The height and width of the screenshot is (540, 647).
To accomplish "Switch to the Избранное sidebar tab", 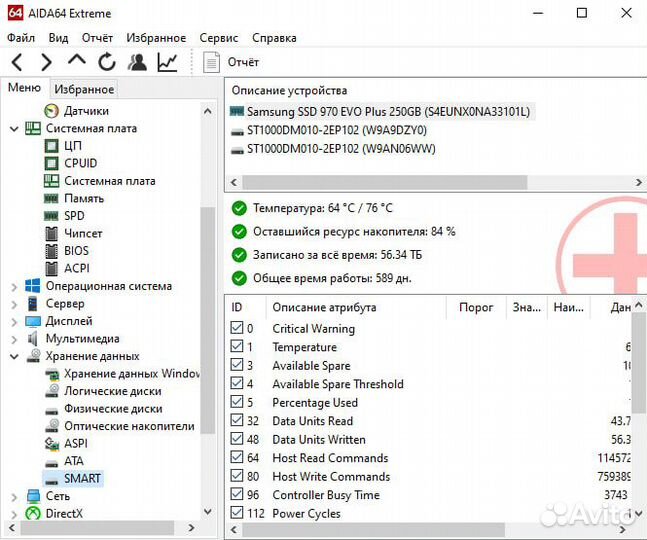I will (84, 89).
